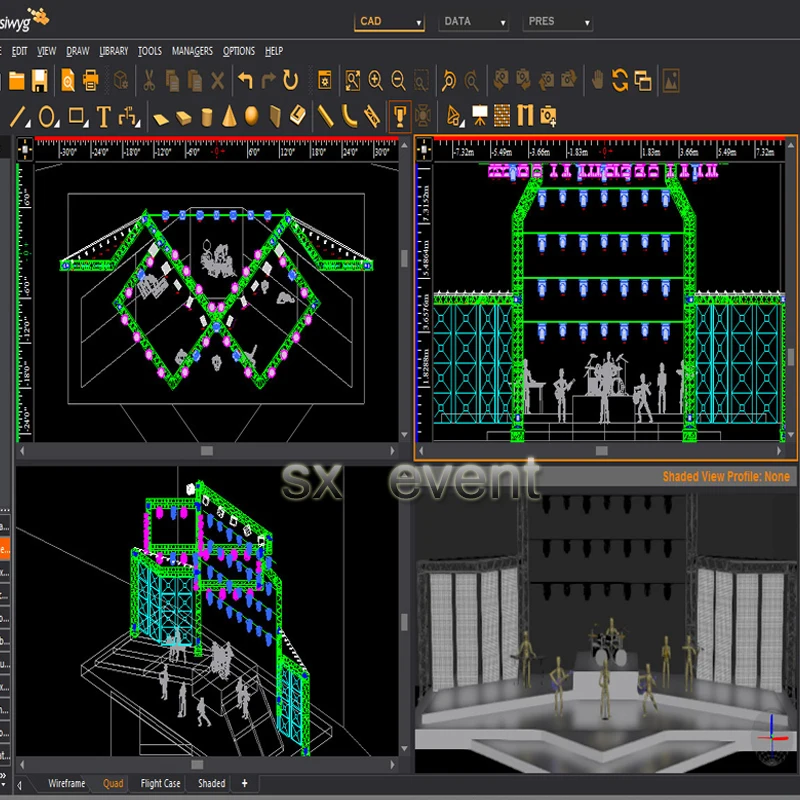Select the Sphere primitive tool
800x800 pixels.
[x=252, y=117]
